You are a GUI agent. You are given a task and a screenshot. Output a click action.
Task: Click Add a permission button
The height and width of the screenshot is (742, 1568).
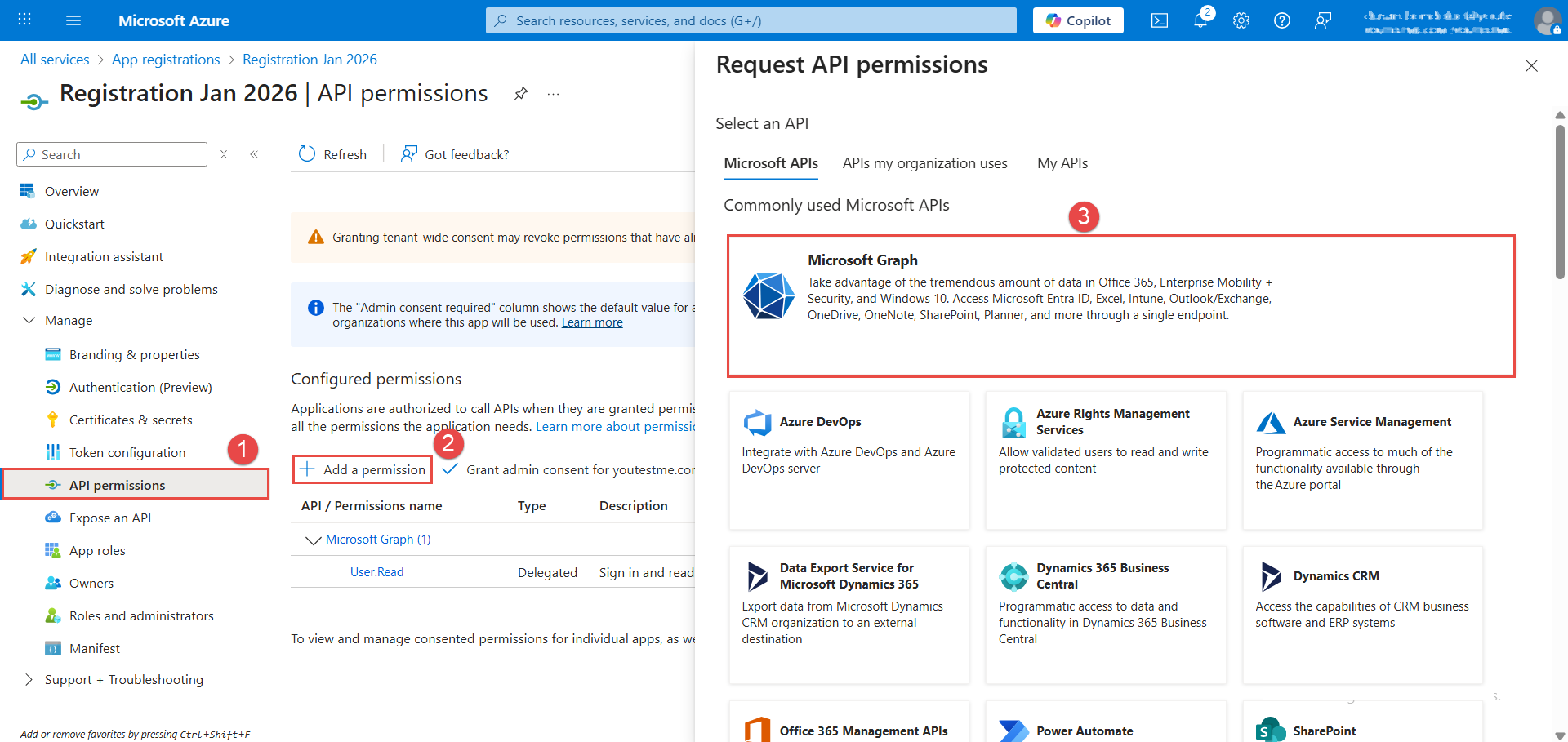click(x=363, y=469)
